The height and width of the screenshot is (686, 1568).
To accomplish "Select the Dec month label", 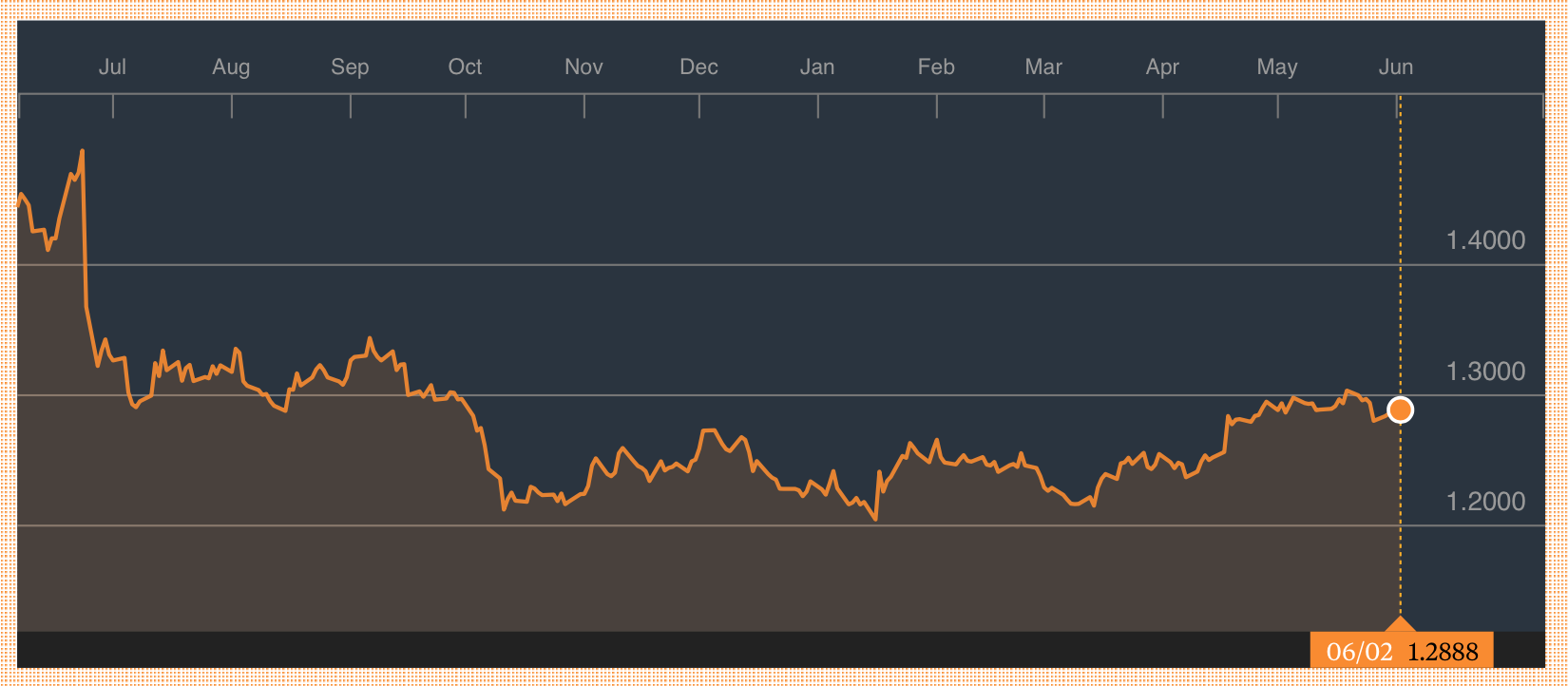I will click(698, 67).
